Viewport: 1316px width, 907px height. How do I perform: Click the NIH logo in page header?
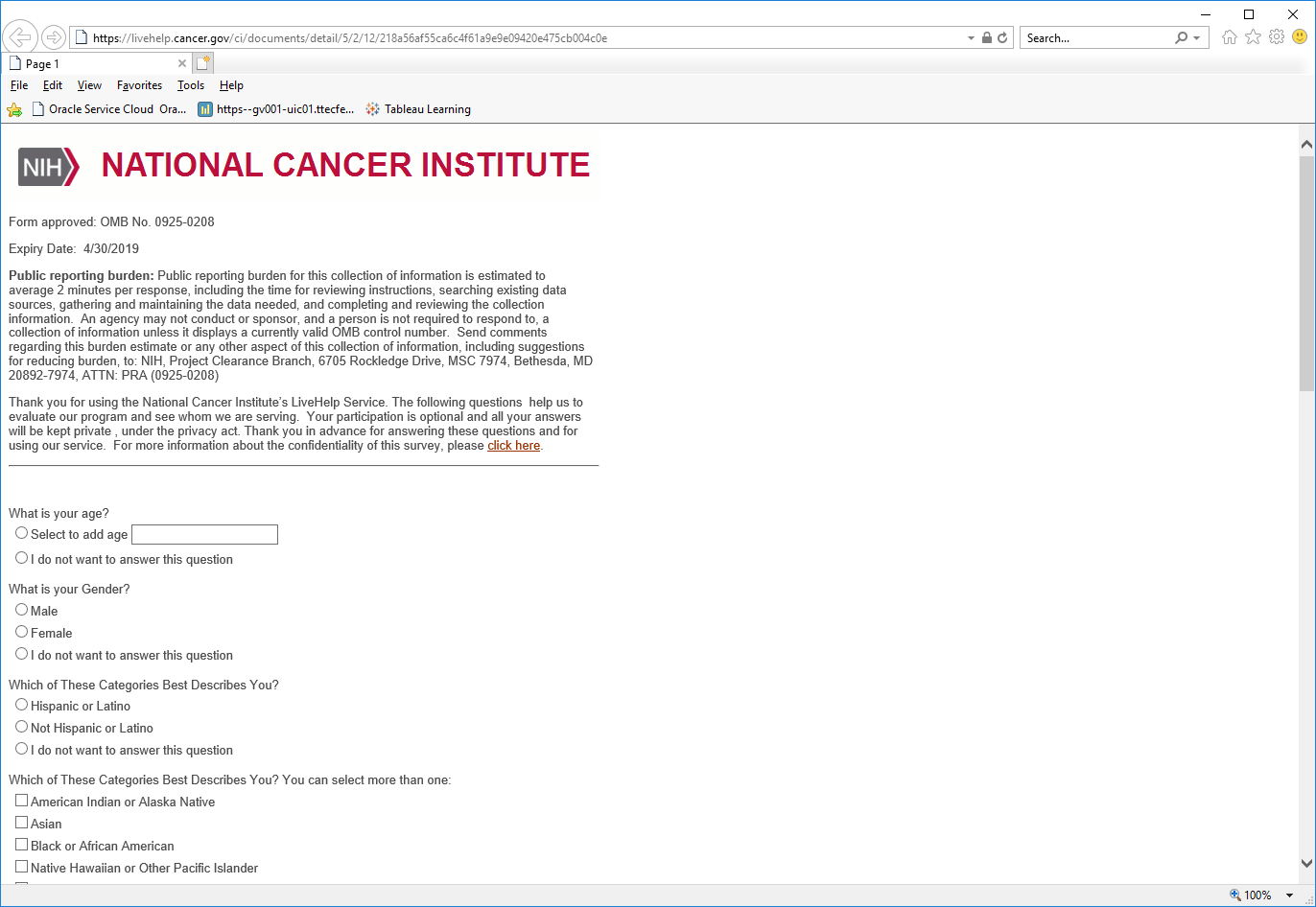pos(48,167)
